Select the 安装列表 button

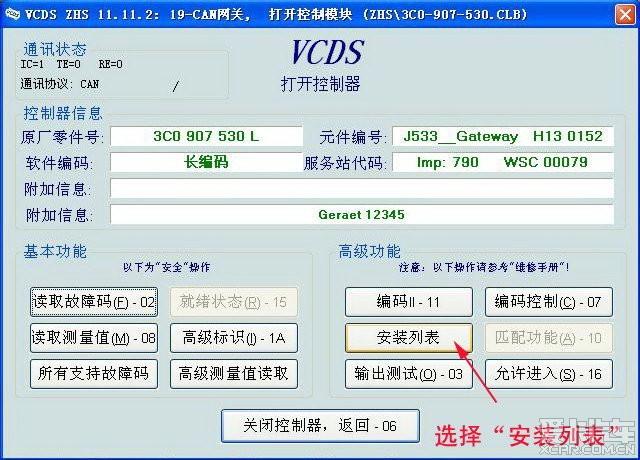(x=409, y=338)
